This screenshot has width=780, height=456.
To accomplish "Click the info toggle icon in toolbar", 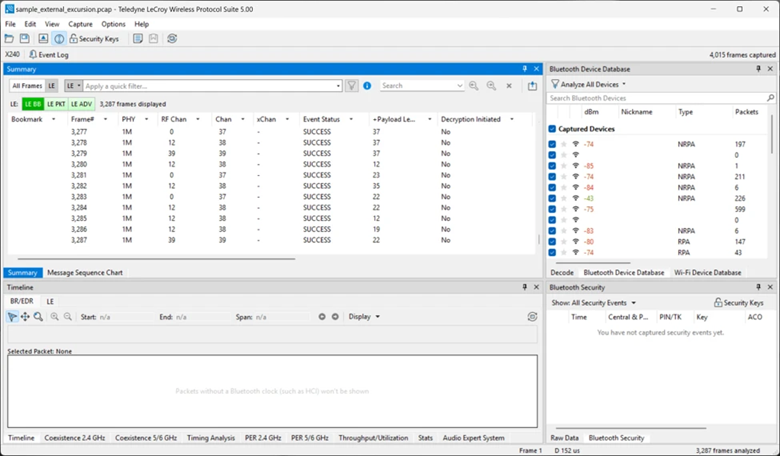I will click(59, 39).
